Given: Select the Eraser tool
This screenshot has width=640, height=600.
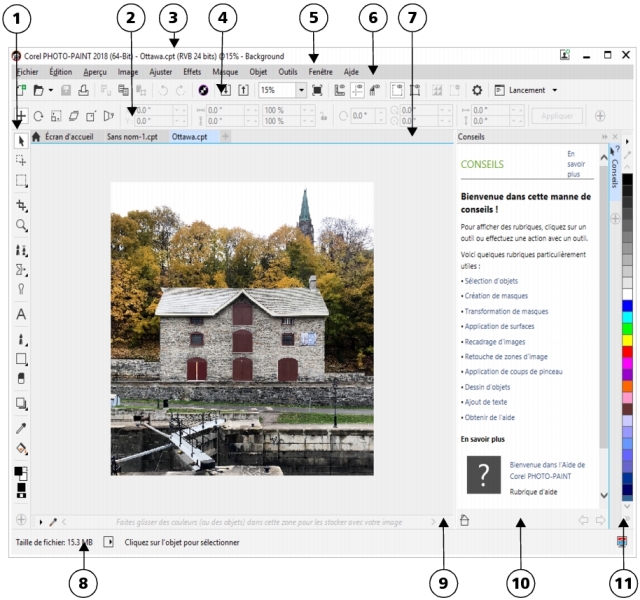Looking at the screenshot, I should [x=21, y=379].
